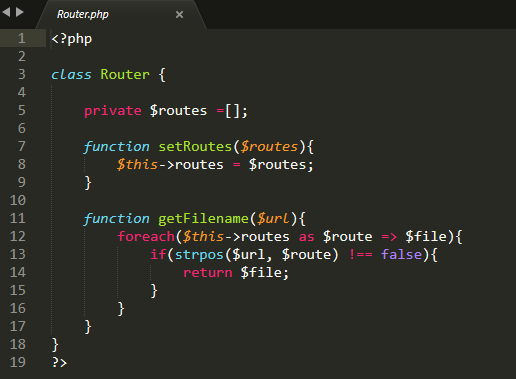The width and height of the screenshot is (516, 379).
Task: Click line number 11 in gutter
Action: pyautogui.click(x=18, y=218)
